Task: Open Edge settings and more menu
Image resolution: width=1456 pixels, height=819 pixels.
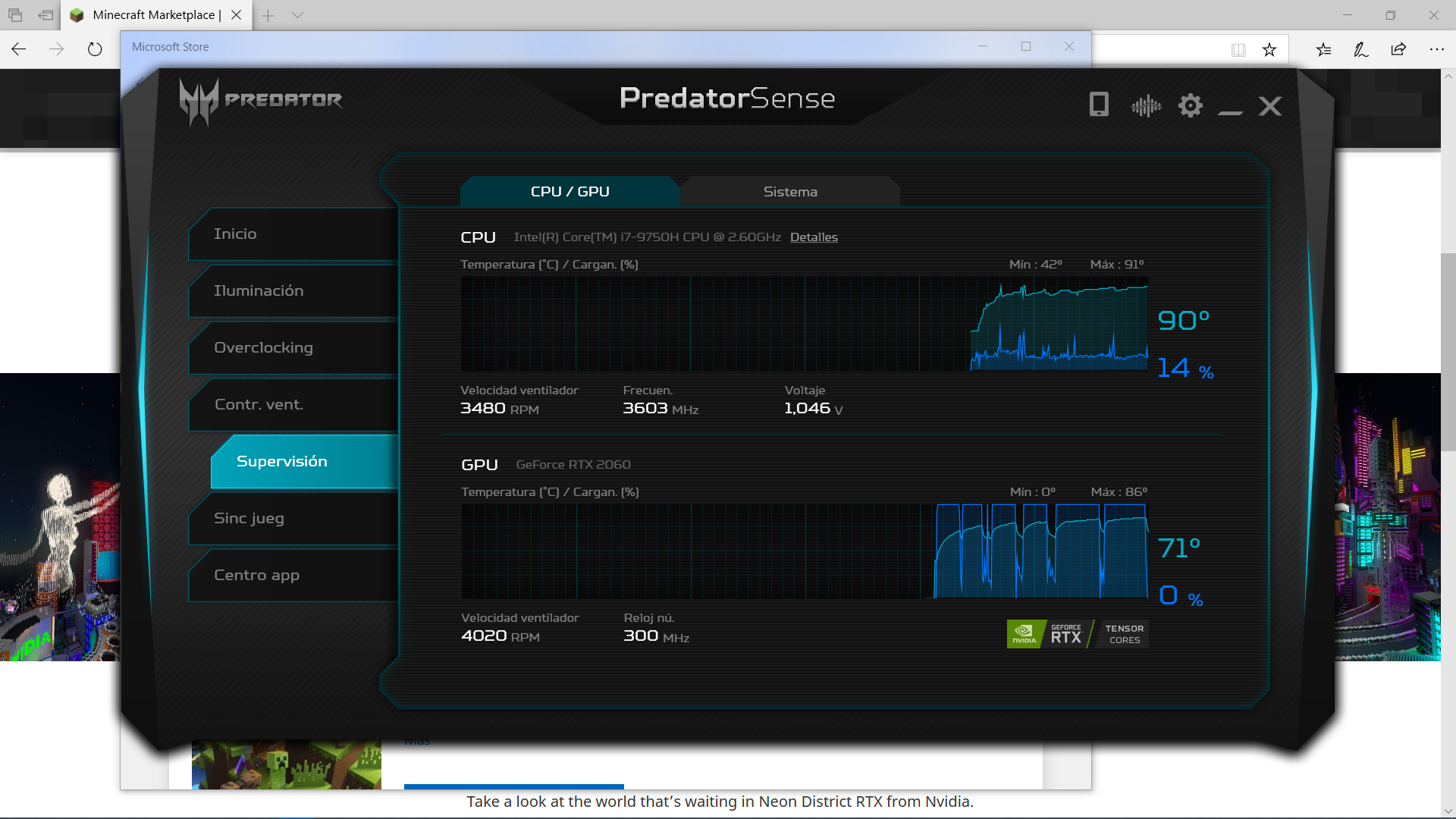Action: pyautogui.click(x=1436, y=49)
